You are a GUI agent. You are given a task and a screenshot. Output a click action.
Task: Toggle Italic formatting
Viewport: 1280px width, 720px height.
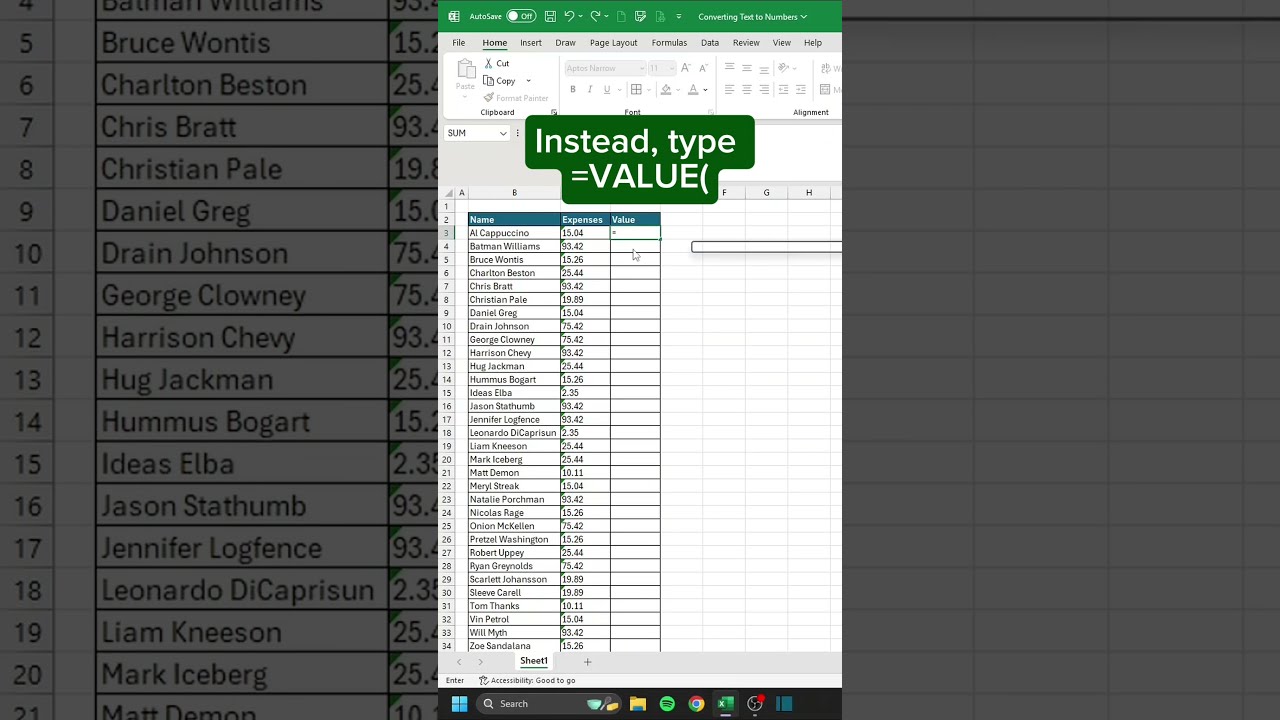(x=590, y=89)
